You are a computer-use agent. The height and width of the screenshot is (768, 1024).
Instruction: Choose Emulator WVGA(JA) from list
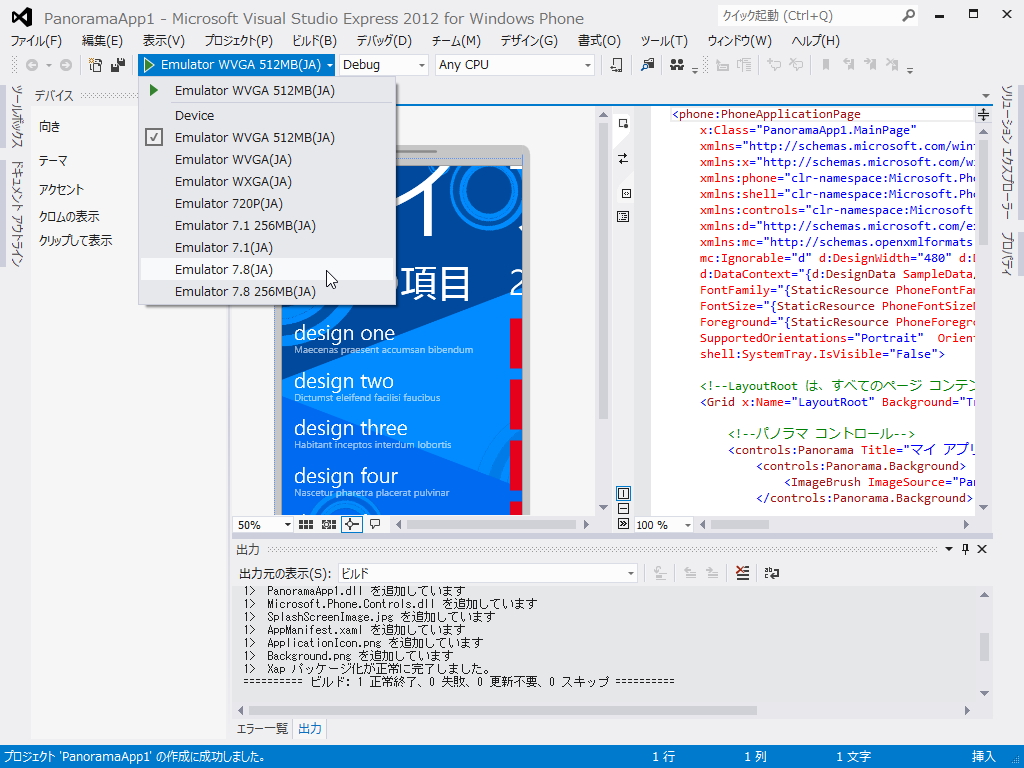click(267, 159)
